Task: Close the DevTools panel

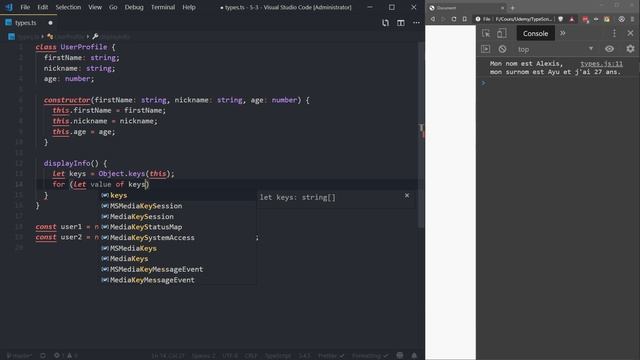Action: [630, 33]
